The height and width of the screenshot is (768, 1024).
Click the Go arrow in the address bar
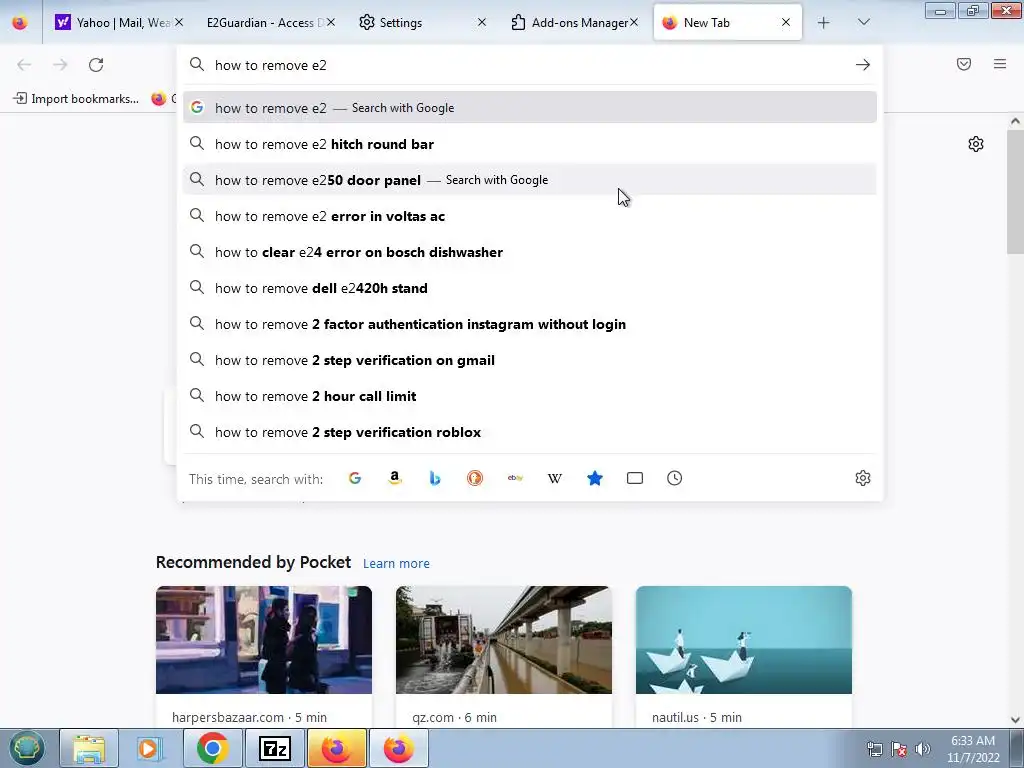point(863,65)
